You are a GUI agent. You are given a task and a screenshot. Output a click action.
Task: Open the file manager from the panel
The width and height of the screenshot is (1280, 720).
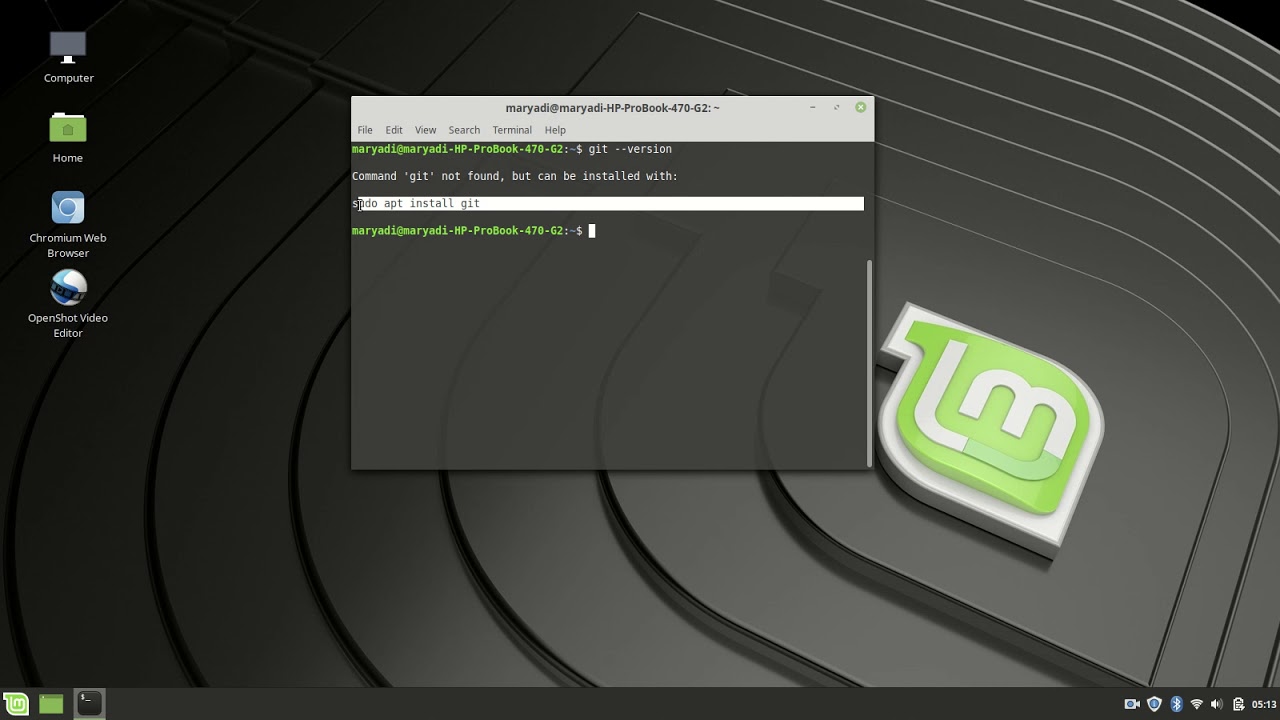[51, 703]
